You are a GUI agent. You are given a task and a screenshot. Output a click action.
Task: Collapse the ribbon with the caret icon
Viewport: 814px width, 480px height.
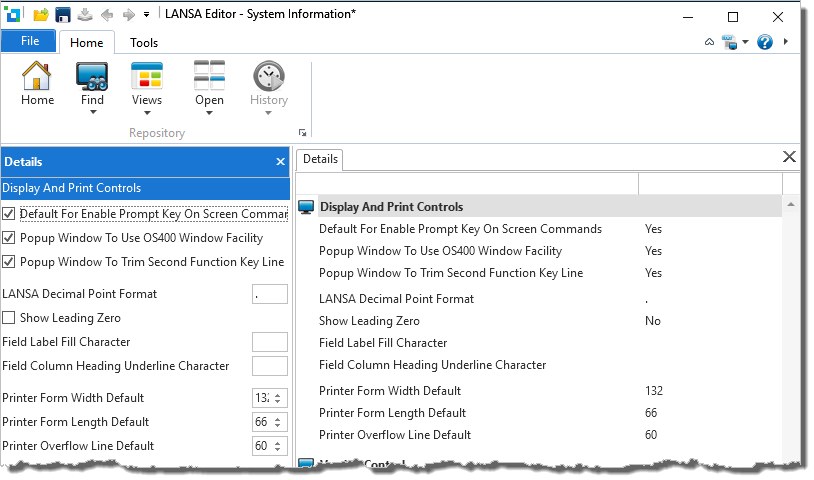pos(709,42)
